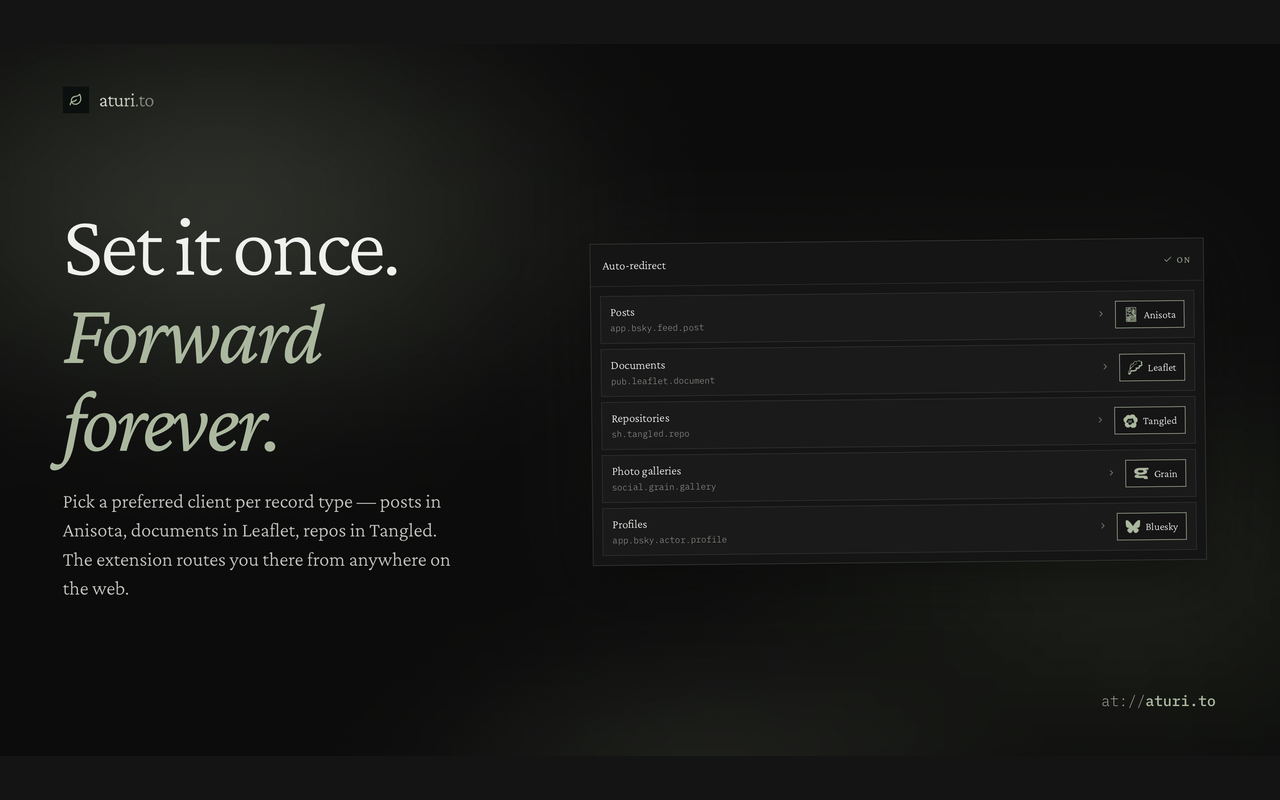Open the aturi.to home link

126,100
